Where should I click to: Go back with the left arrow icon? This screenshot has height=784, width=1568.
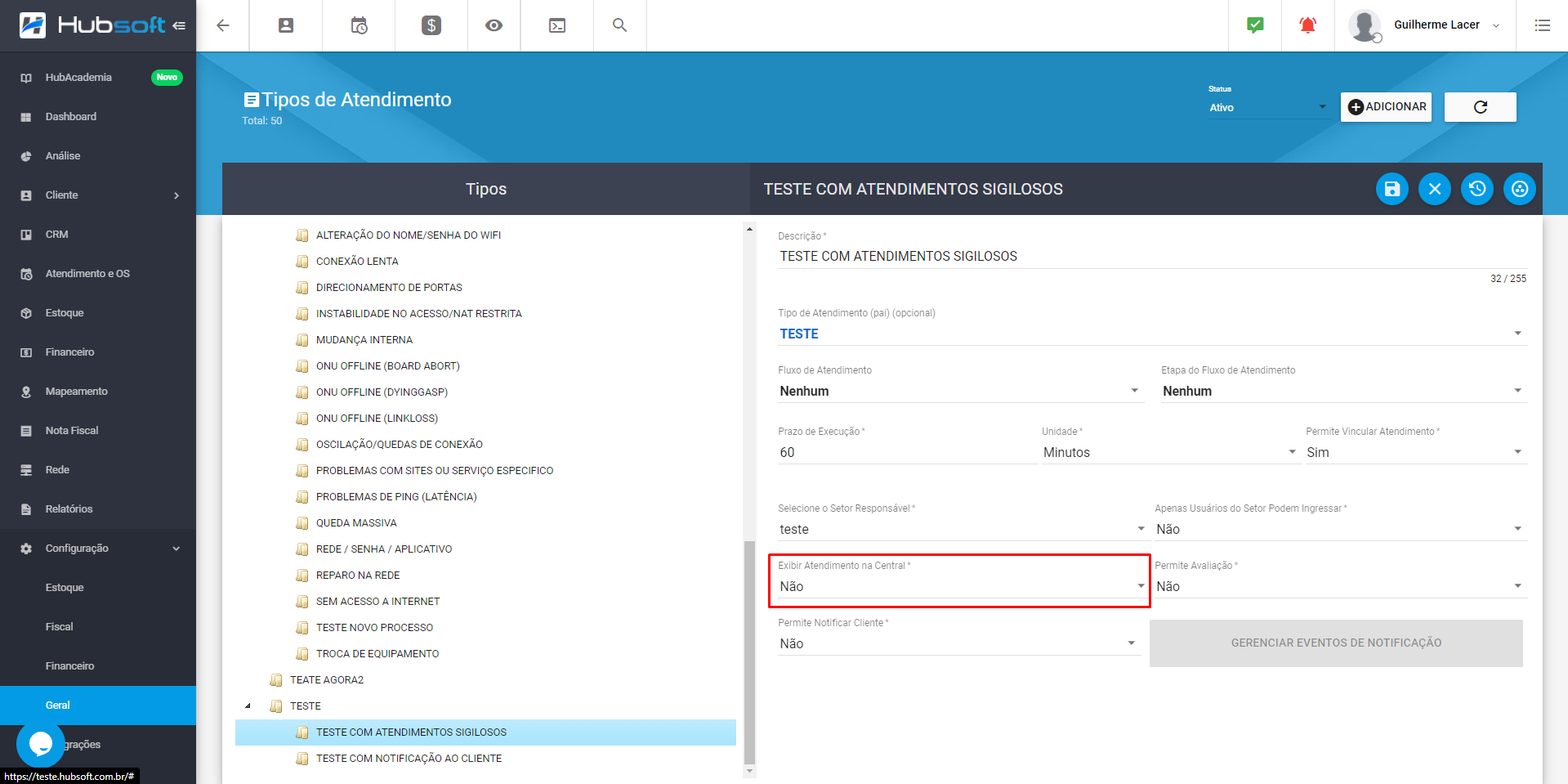pyautogui.click(x=222, y=25)
